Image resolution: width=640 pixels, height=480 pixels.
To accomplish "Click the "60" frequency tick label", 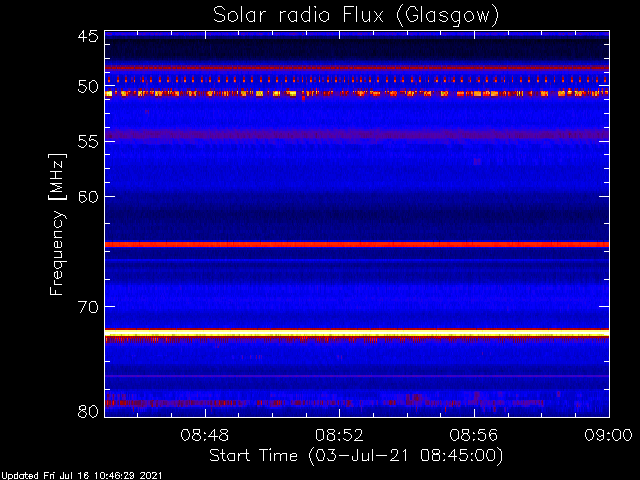I will coord(88,197).
